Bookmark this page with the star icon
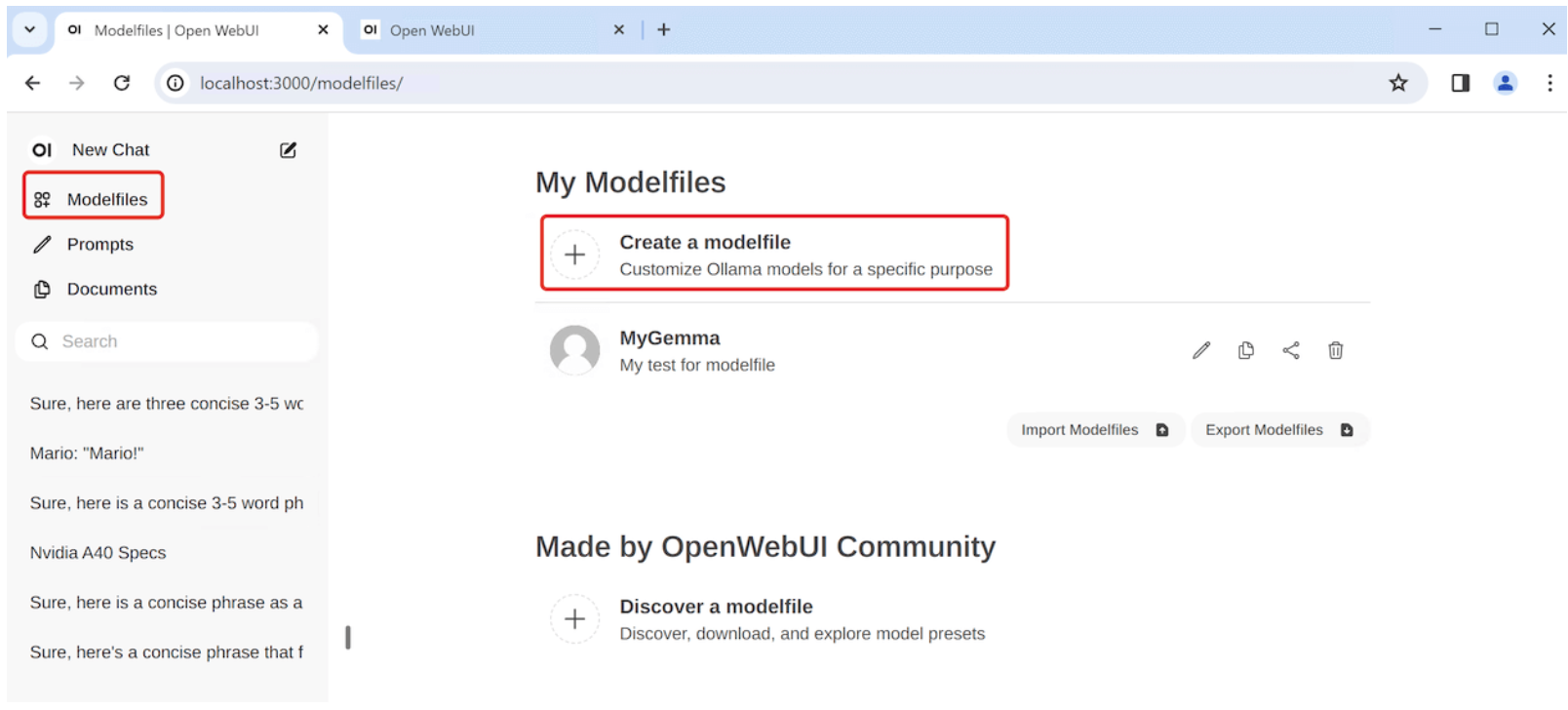Viewport: 1568px width, 710px height. click(x=1398, y=83)
